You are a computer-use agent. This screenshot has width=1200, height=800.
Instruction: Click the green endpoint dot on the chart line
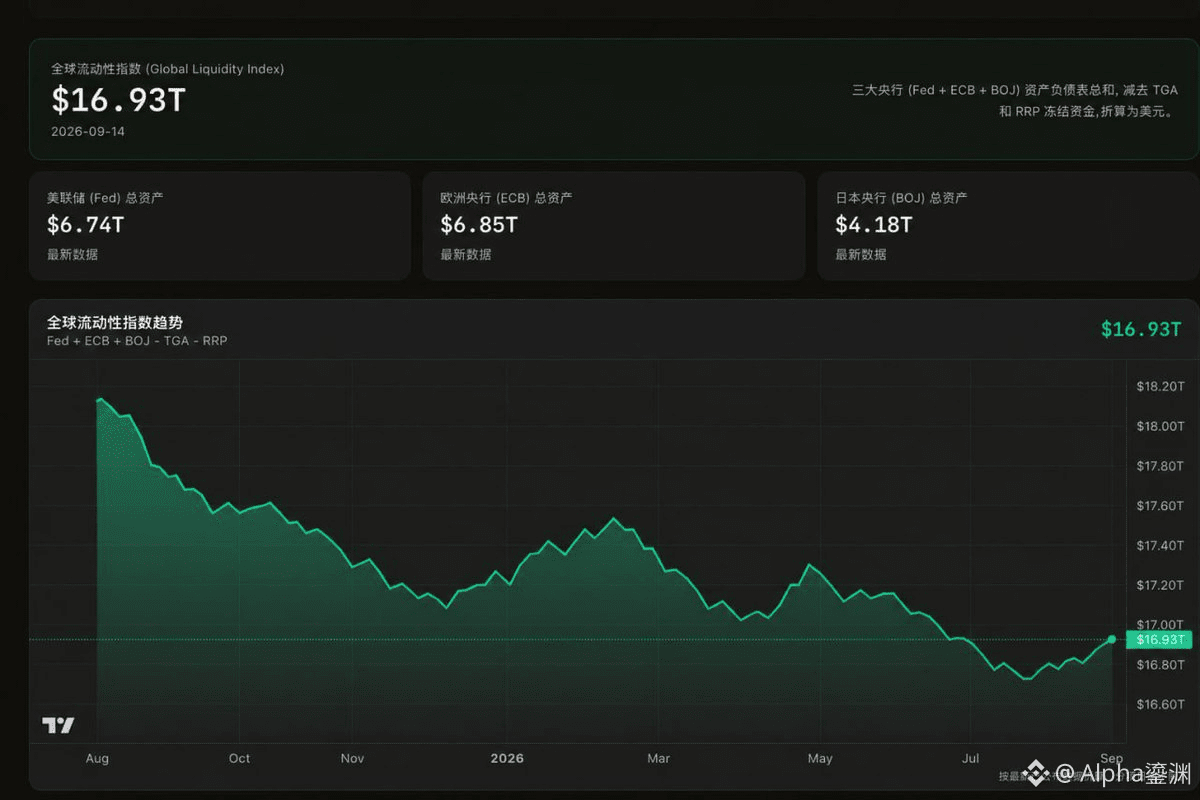click(x=1112, y=639)
